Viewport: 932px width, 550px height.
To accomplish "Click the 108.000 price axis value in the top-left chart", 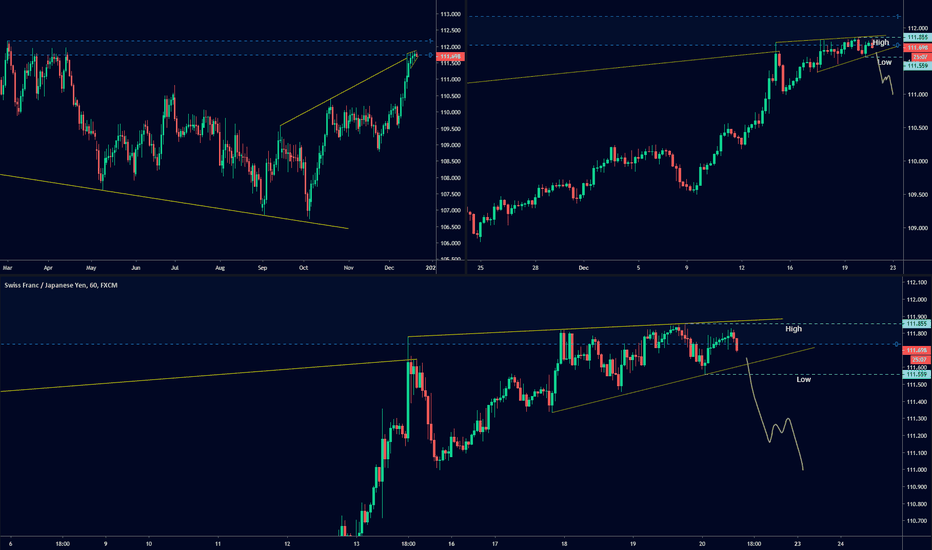I will [450, 178].
